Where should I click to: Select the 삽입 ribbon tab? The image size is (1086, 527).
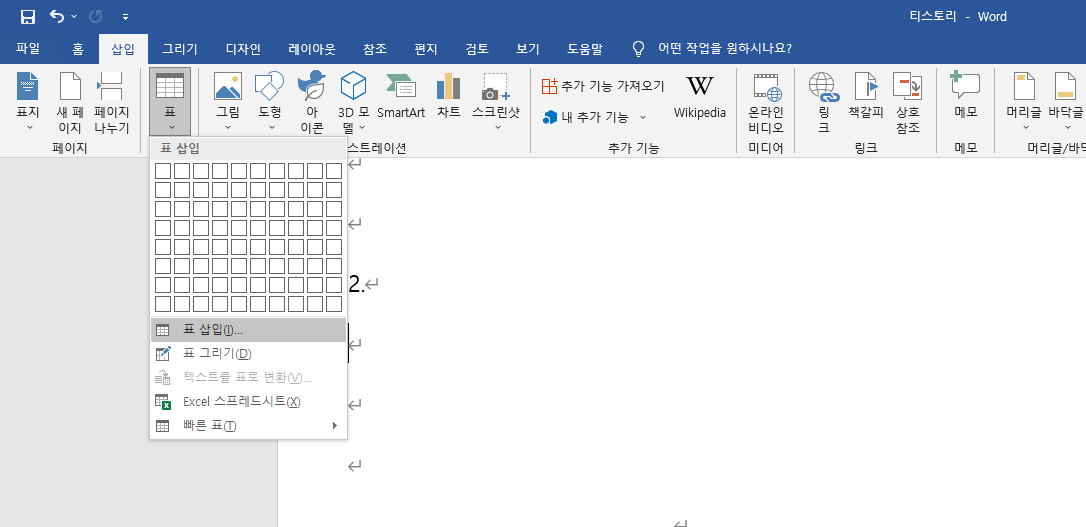123,48
